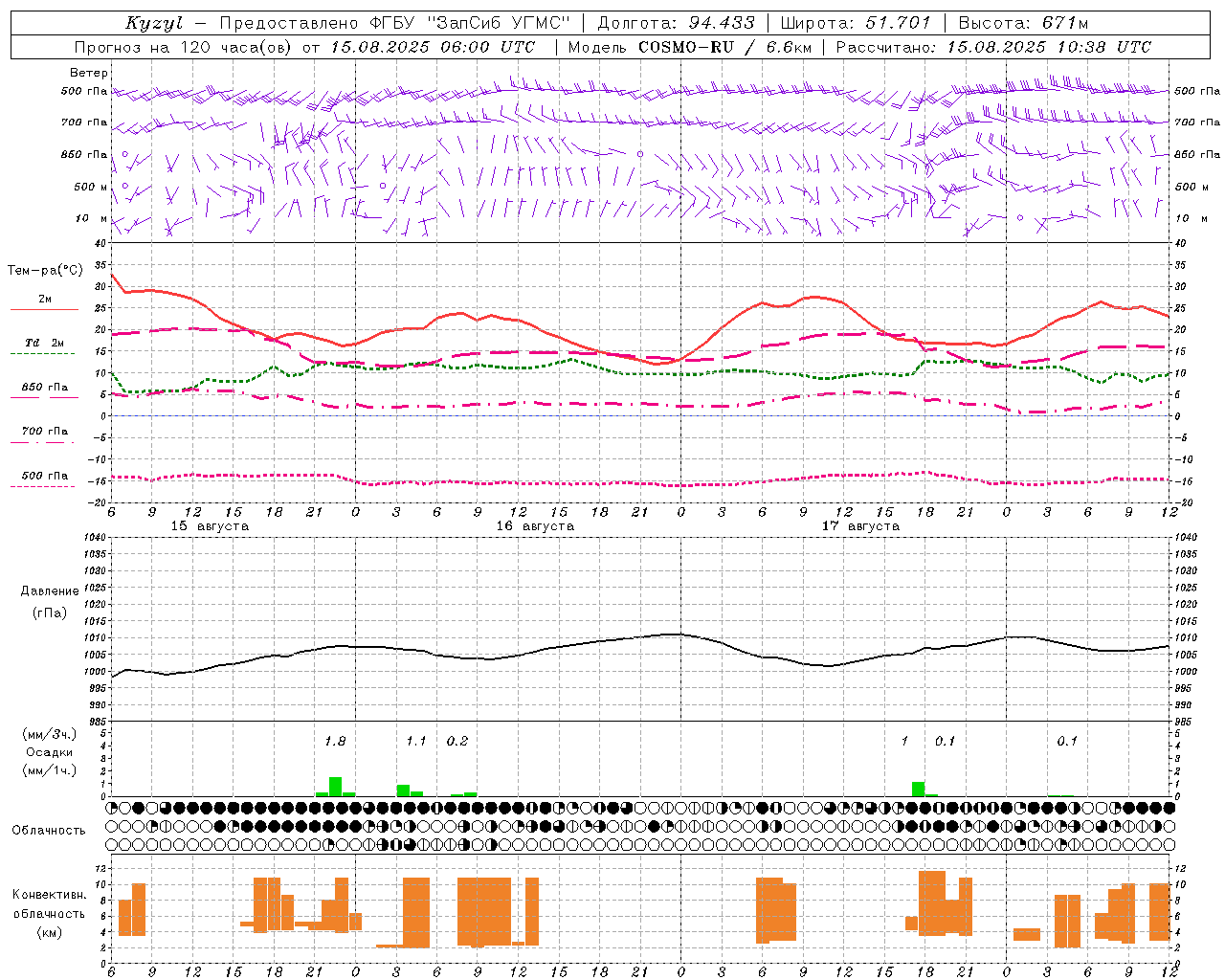Click the Долгота: 94.433 header field
1225x980 pixels.
[x=677, y=23]
